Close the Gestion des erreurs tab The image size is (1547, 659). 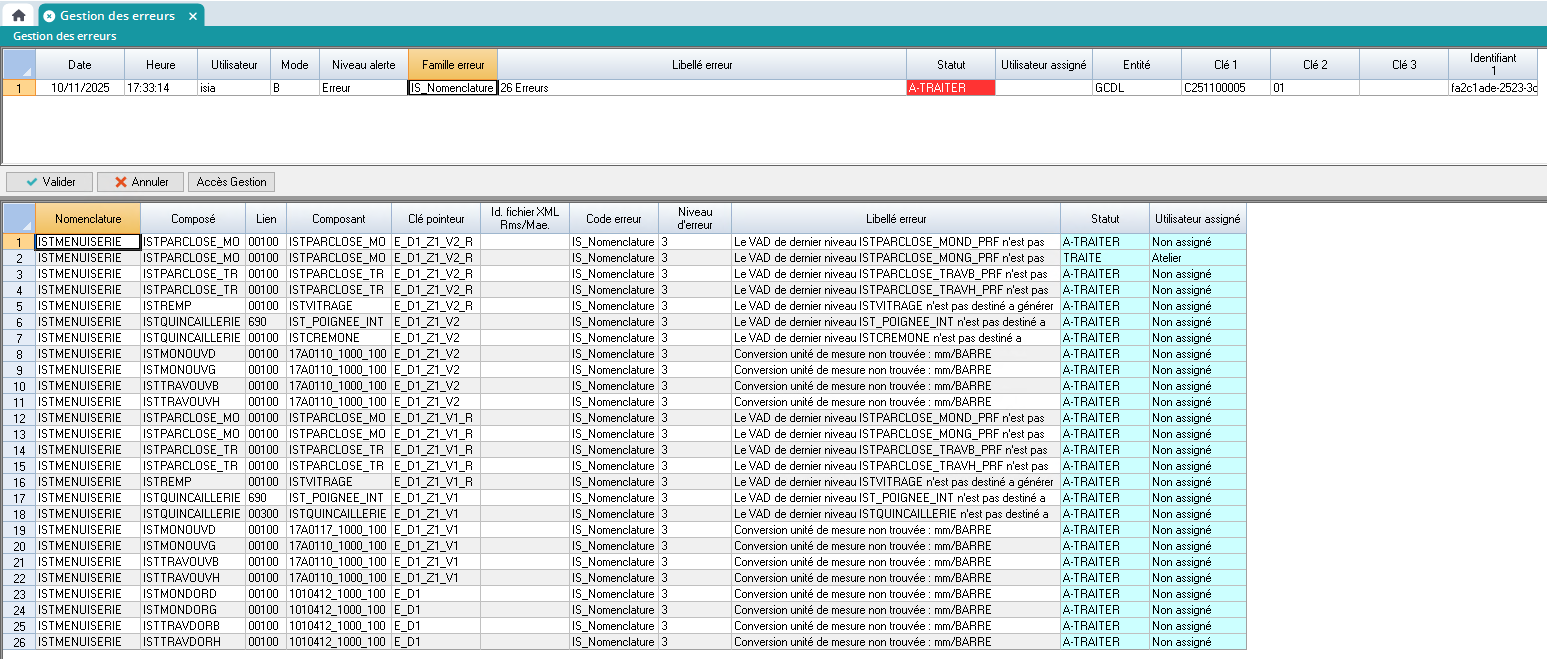tap(193, 16)
